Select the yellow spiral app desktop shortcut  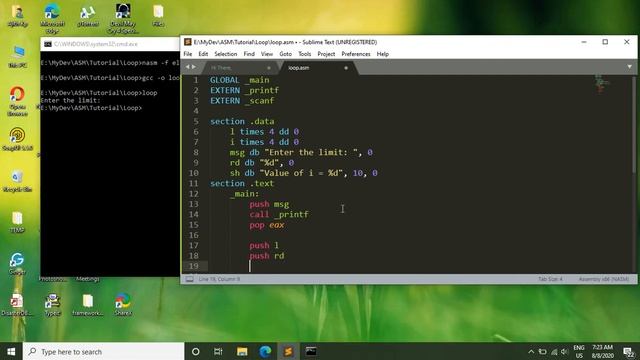(17, 139)
